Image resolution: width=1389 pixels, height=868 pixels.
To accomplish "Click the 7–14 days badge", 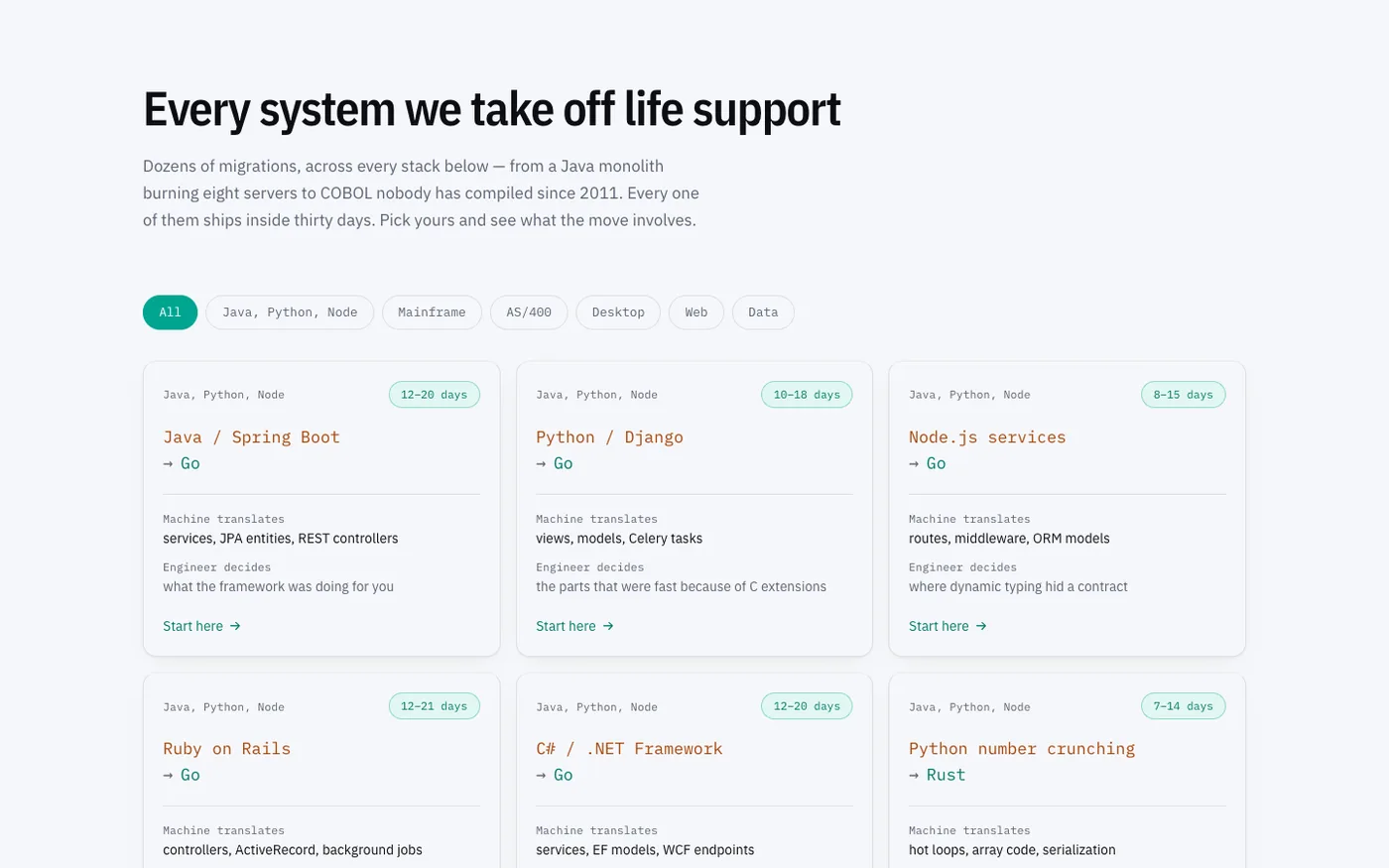I will pyautogui.click(x=1184, y=706).
